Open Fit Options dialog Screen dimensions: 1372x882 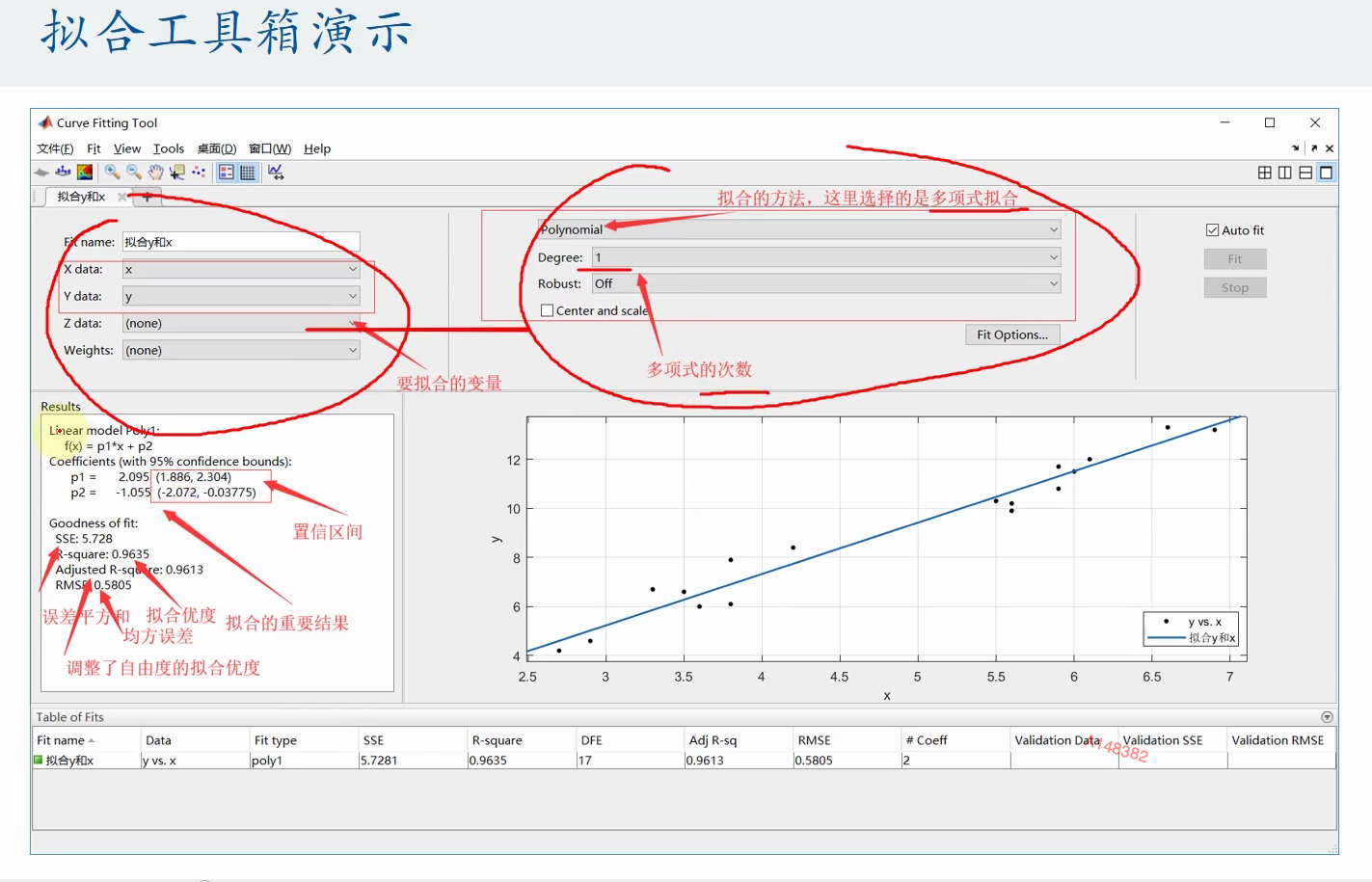(1012, 334)
